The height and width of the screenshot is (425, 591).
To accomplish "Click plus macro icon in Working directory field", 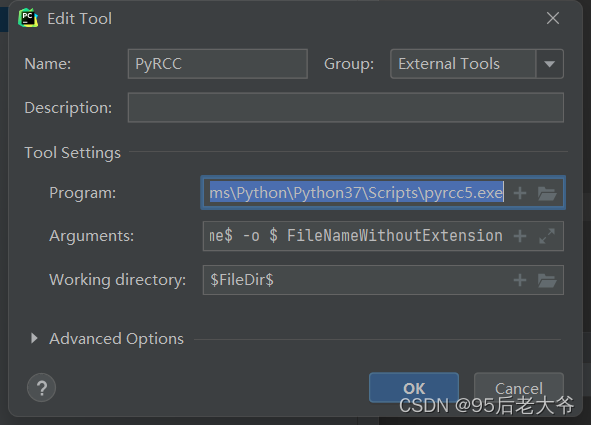I will 520,280.
